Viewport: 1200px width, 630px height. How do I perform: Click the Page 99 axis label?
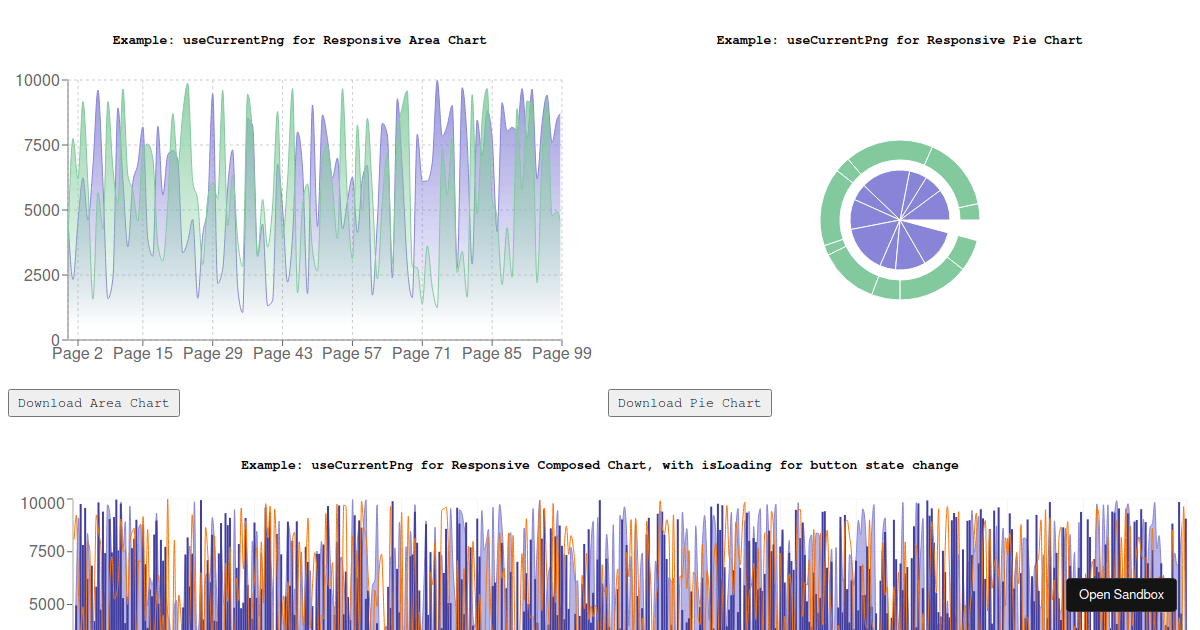point(561,353)
